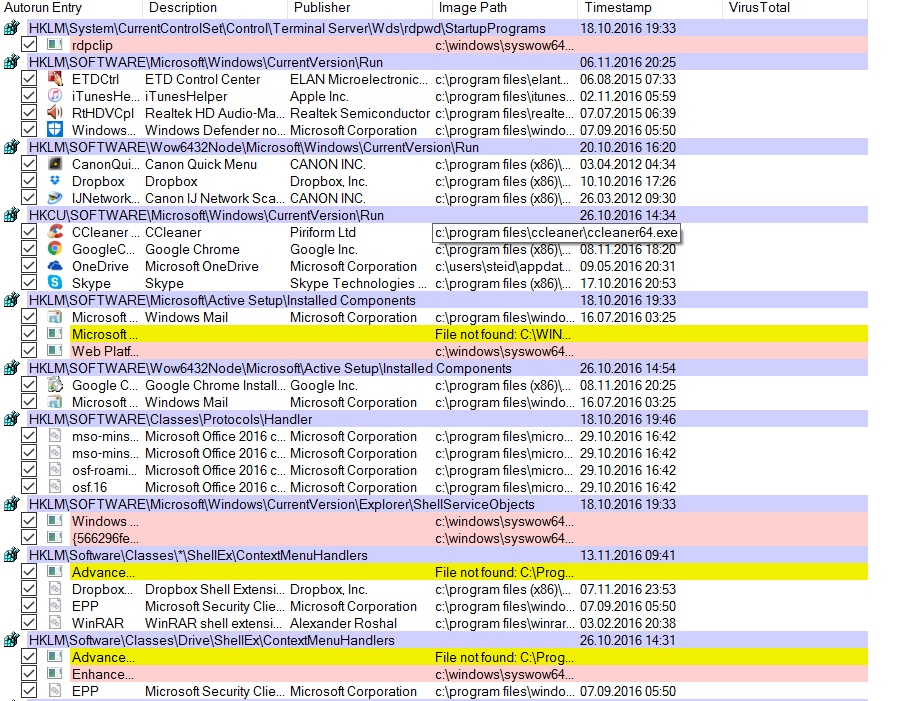Click the {566296fe... entry icon
This screenshot has height=701, width=898.
[x=55, y=538]
